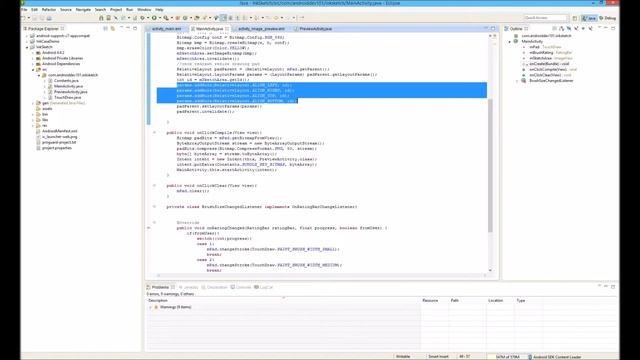This screenshot has width=640, height=360.
Task: Select PreviewActivity.java in Package Explorer
Action: click(x=71, y=92)
